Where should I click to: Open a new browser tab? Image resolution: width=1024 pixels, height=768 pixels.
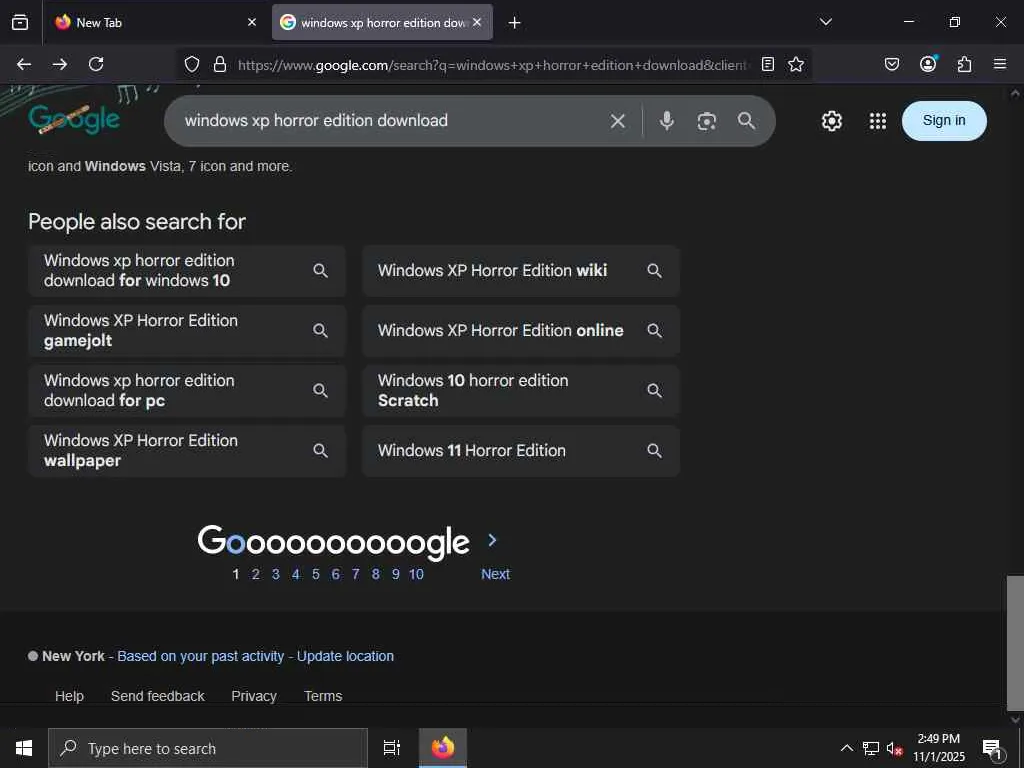[515, 23]
